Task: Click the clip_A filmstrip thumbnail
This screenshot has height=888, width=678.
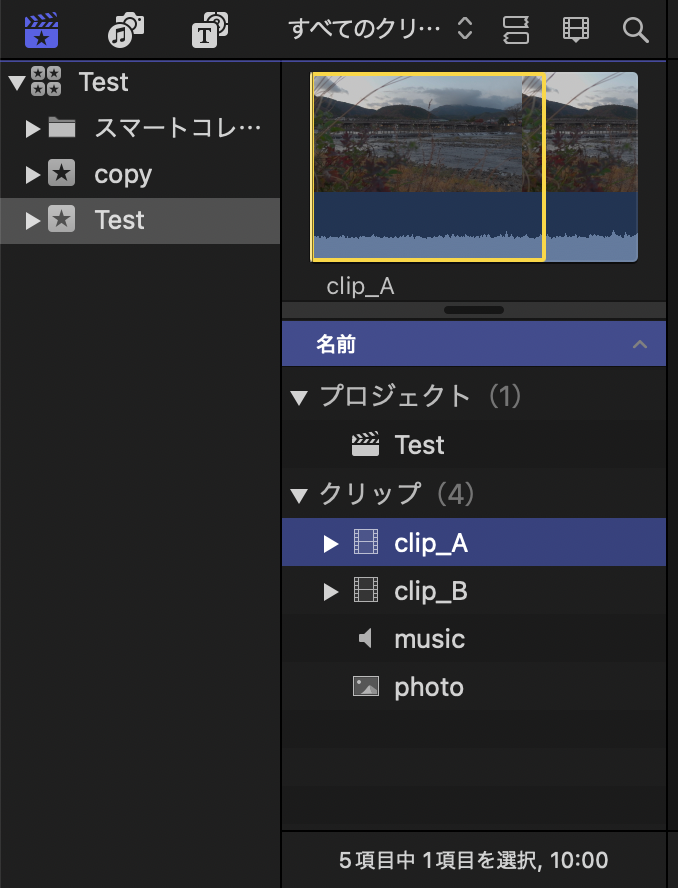Action: coord(428,166)
